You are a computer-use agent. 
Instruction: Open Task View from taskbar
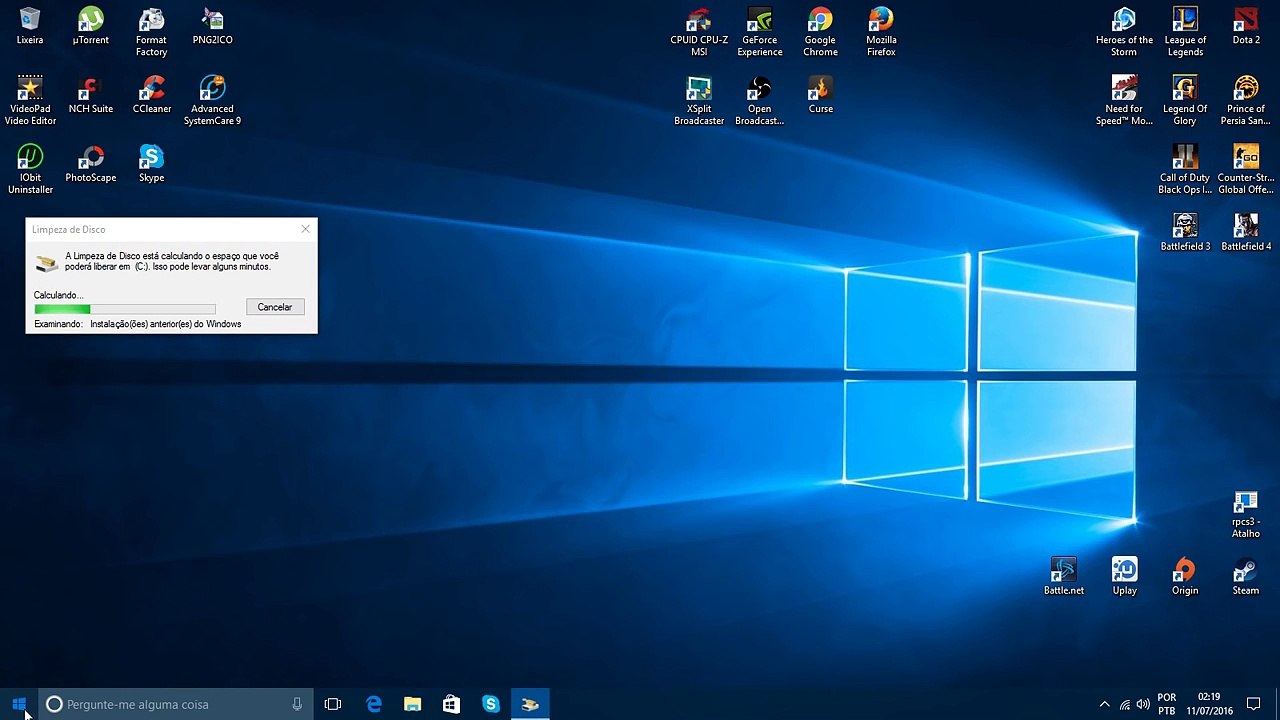[333, 704]
